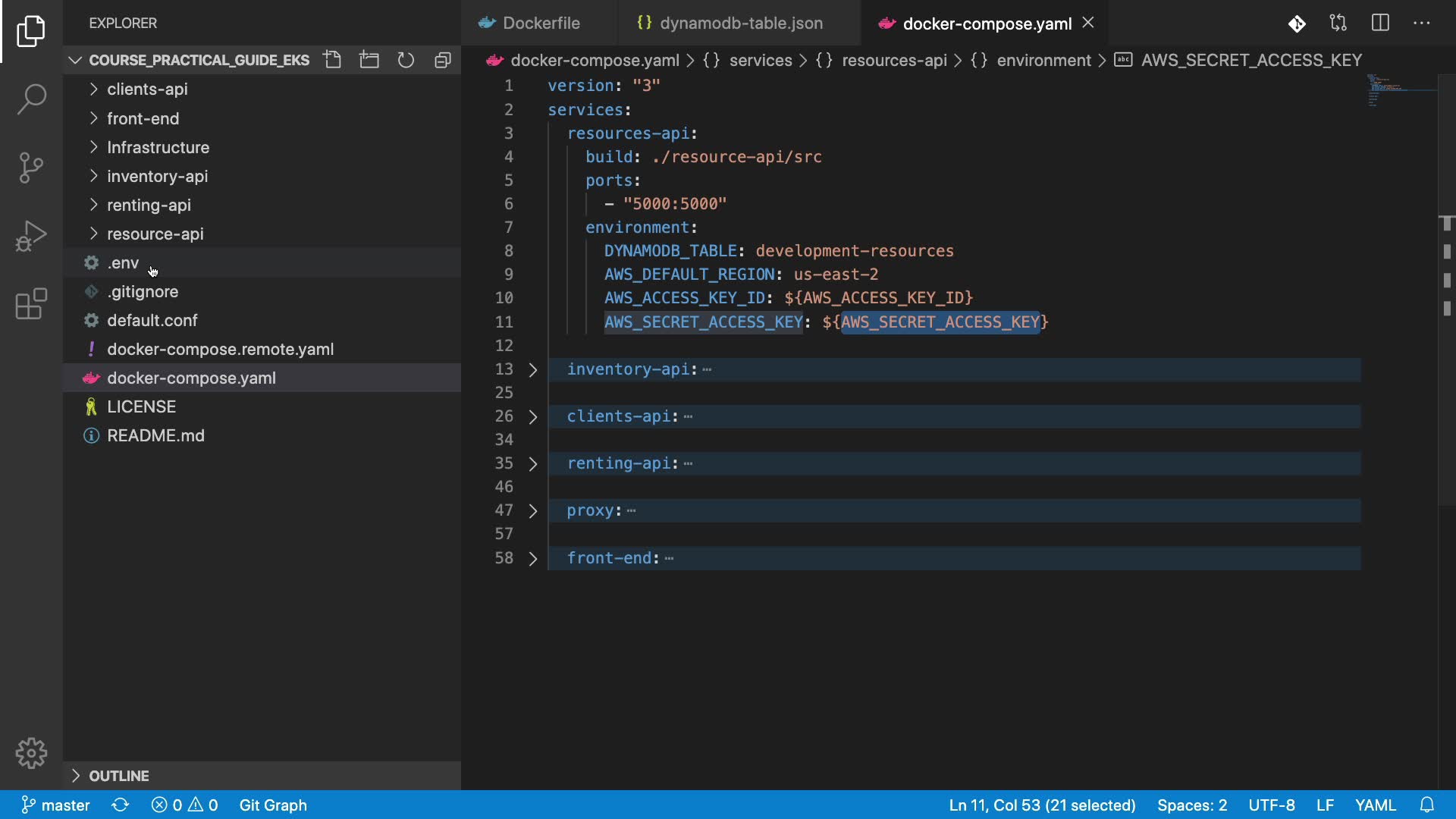Open the Manage gear settings menu
The width and height of the screenshot is (1456, 819).
(x=31, y=753)
